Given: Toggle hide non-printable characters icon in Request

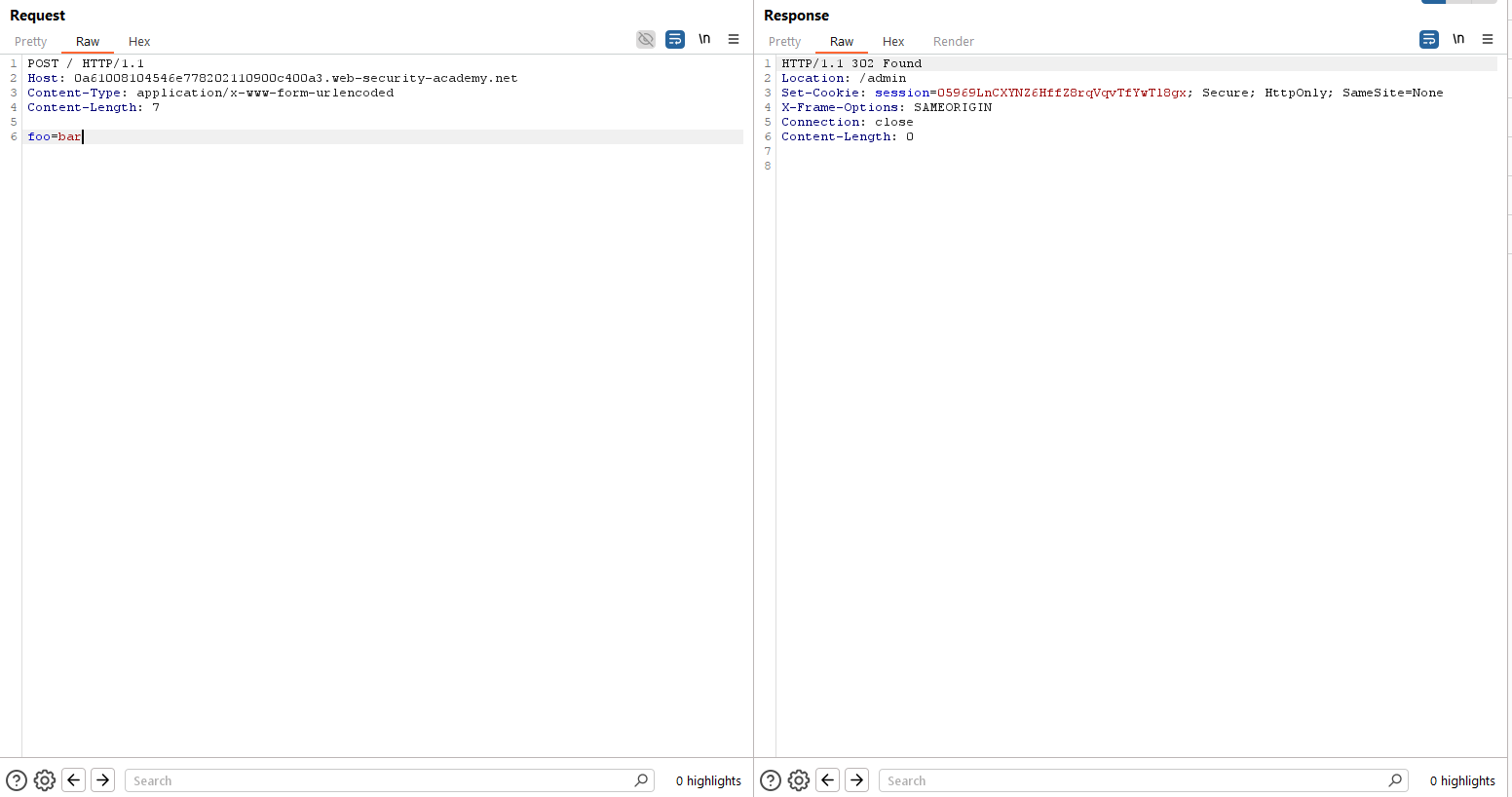Looking at the screenshot, I should [645, 40].
